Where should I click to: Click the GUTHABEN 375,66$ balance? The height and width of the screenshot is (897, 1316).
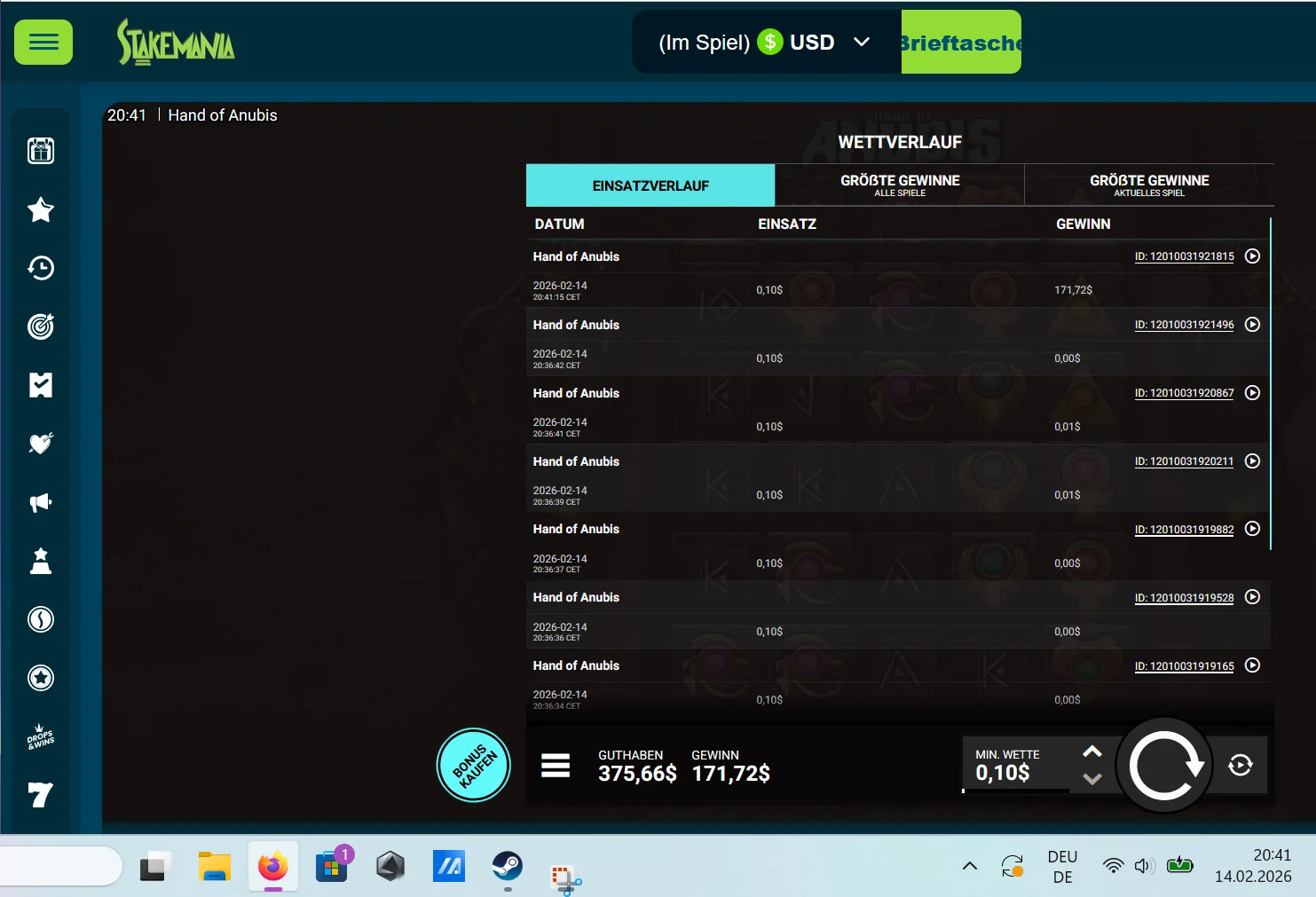pyautogui.click(x=637, y=766)
